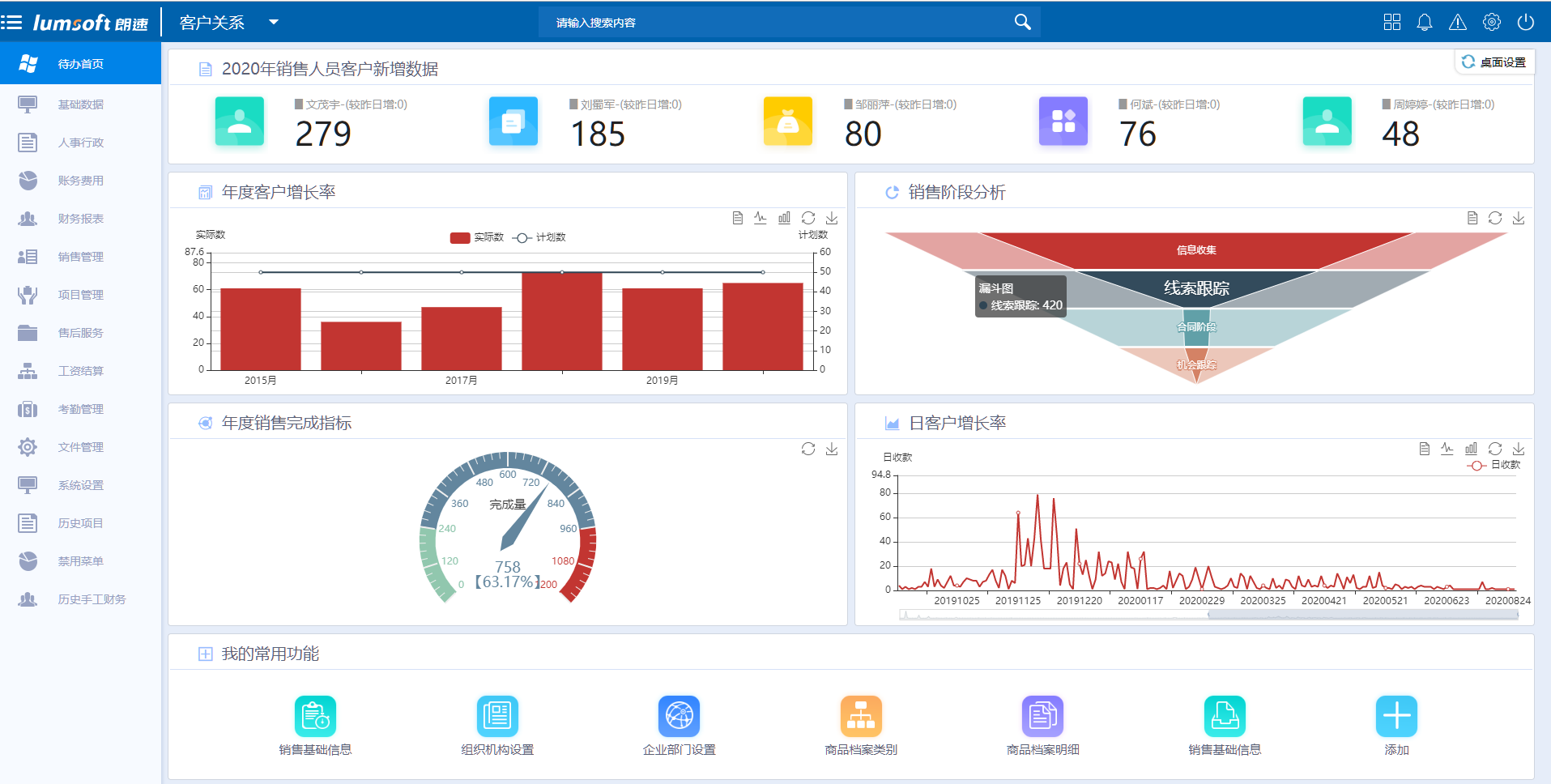Viewport: 1551px width, 784px height.
Task: Open the warning alerts triangle icon
Action: (x=1457, y=23)
